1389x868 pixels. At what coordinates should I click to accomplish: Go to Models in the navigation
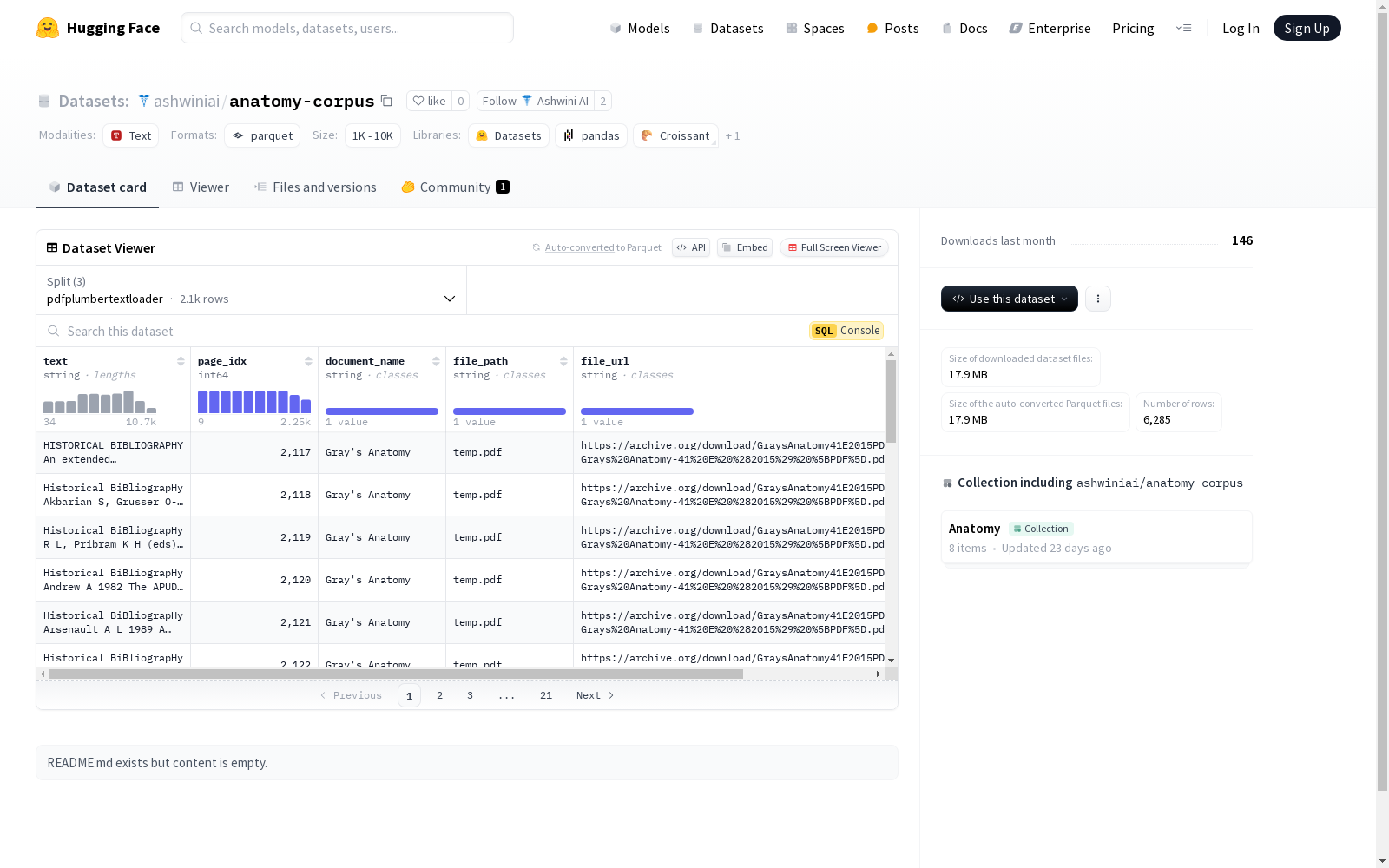click(640, 28)
